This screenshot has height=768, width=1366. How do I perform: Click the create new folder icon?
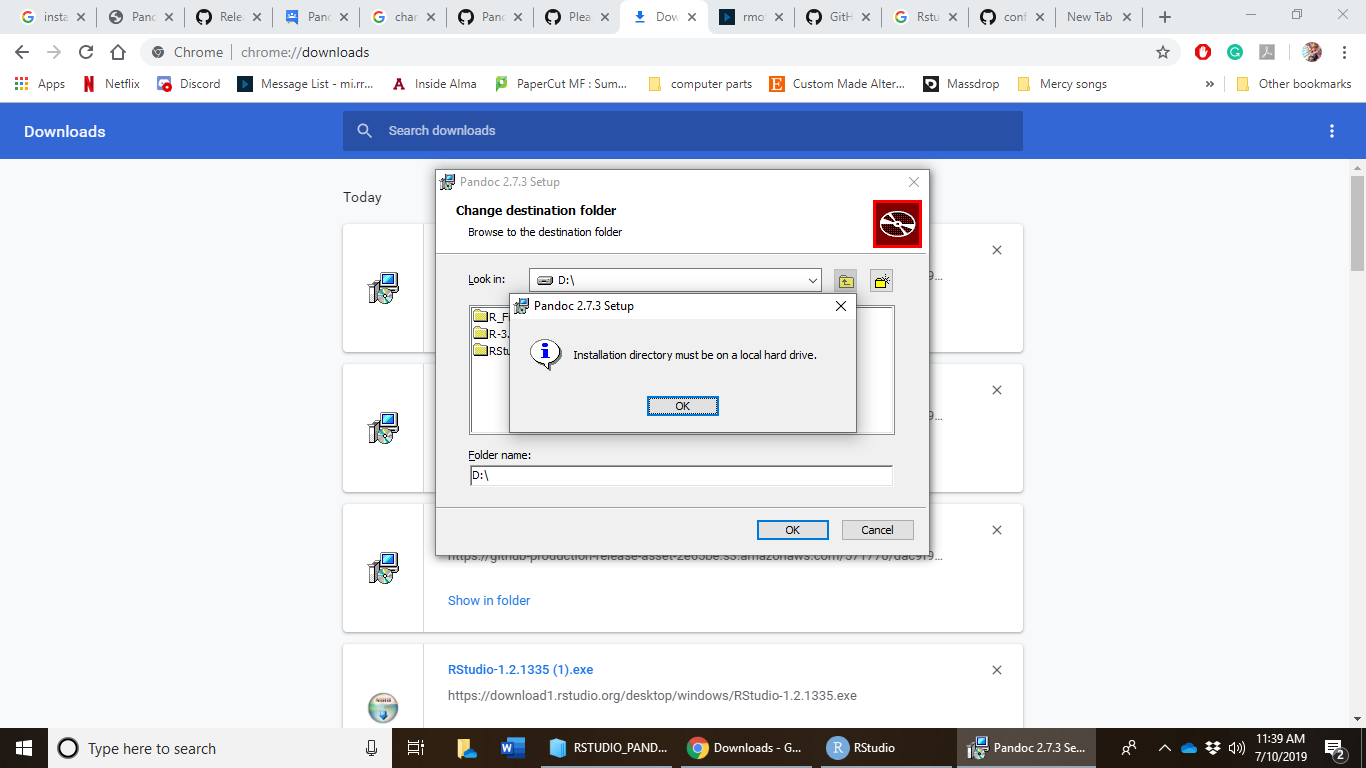(x=881, y=281)
